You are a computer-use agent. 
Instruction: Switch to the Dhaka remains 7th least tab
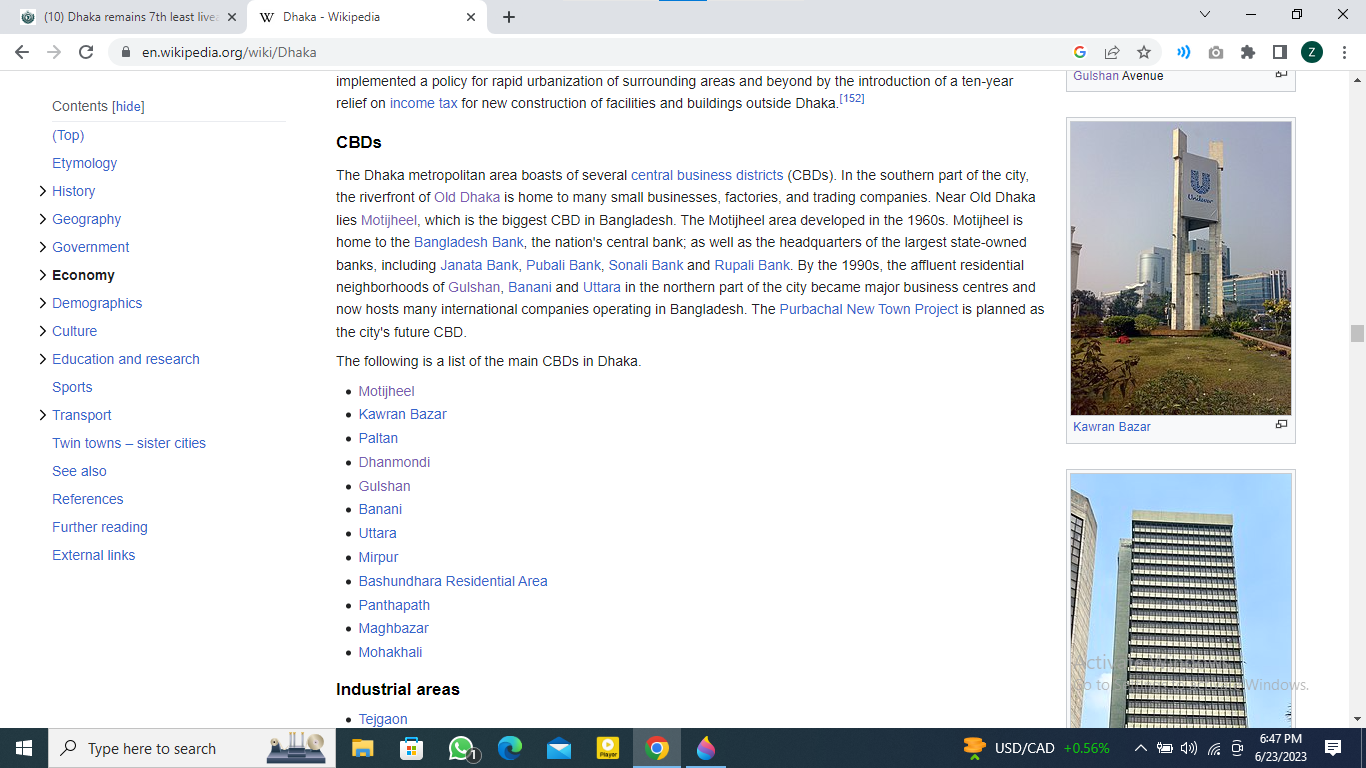[x=130, y=17]
